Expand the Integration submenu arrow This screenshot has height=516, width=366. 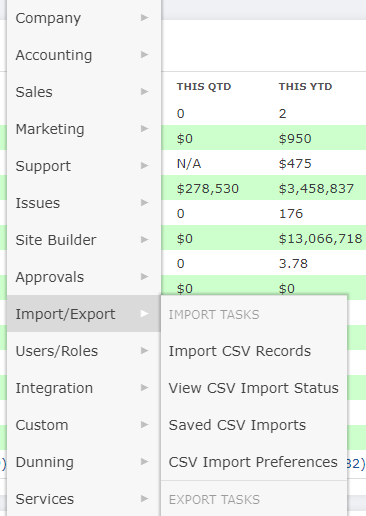pyautogui.click(x=144, y=388)
